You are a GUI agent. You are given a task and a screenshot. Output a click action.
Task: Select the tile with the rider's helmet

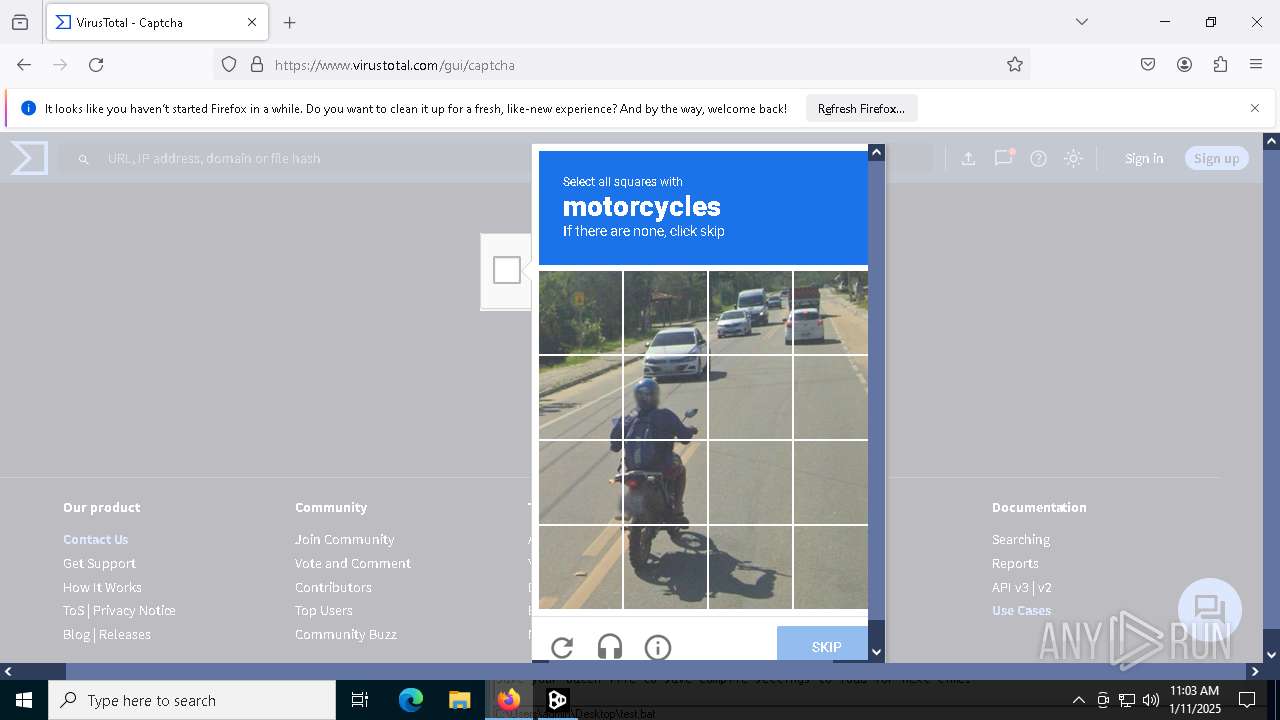[x=665, y=397]
